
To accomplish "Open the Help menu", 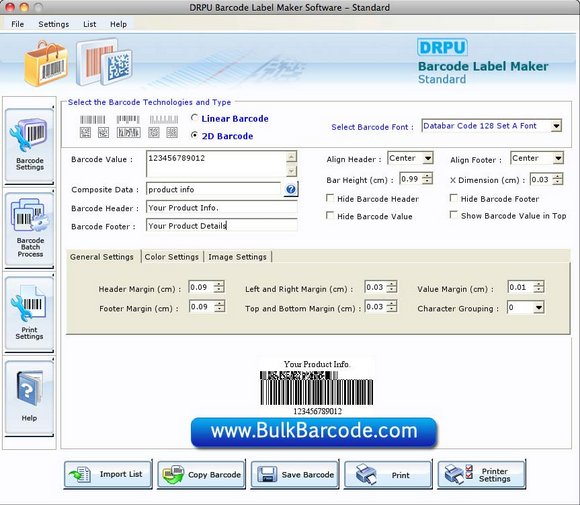I will point(118,24).
